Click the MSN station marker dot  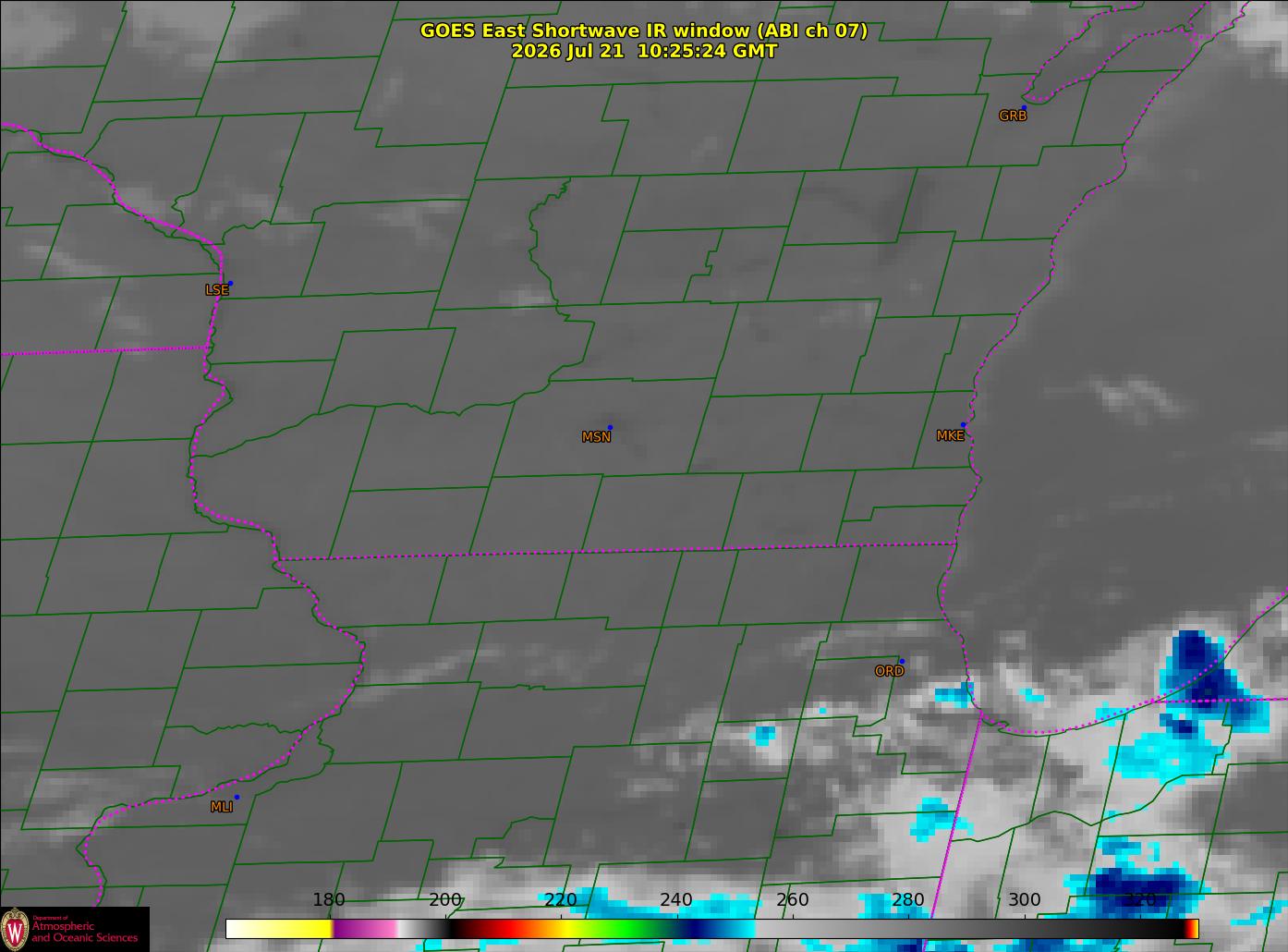[x=610, y=427]
